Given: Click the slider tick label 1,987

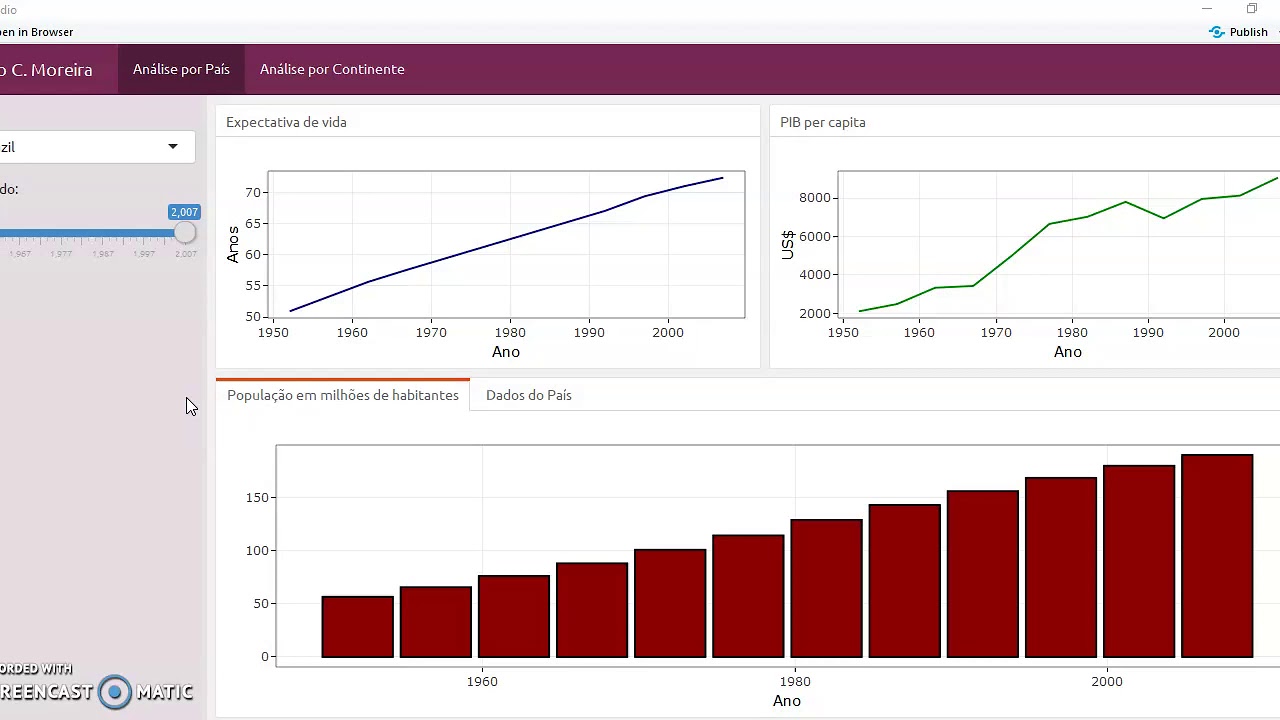Looking at the screenshot, I should 102,254.
